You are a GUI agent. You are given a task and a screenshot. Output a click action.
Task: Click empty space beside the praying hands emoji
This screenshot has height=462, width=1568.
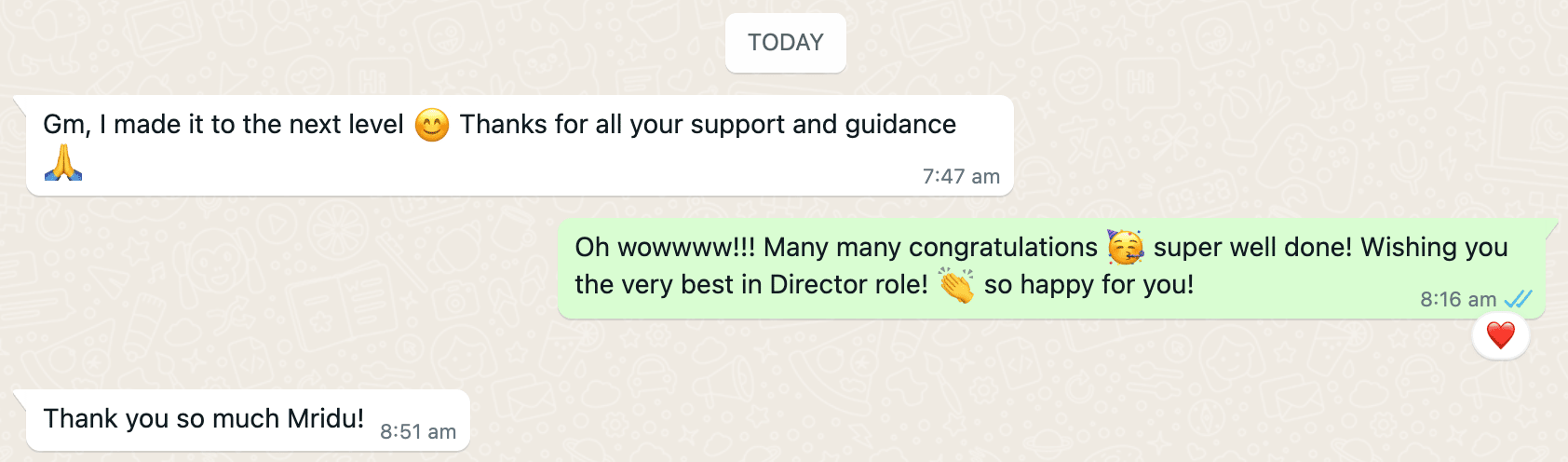[466, 166]
